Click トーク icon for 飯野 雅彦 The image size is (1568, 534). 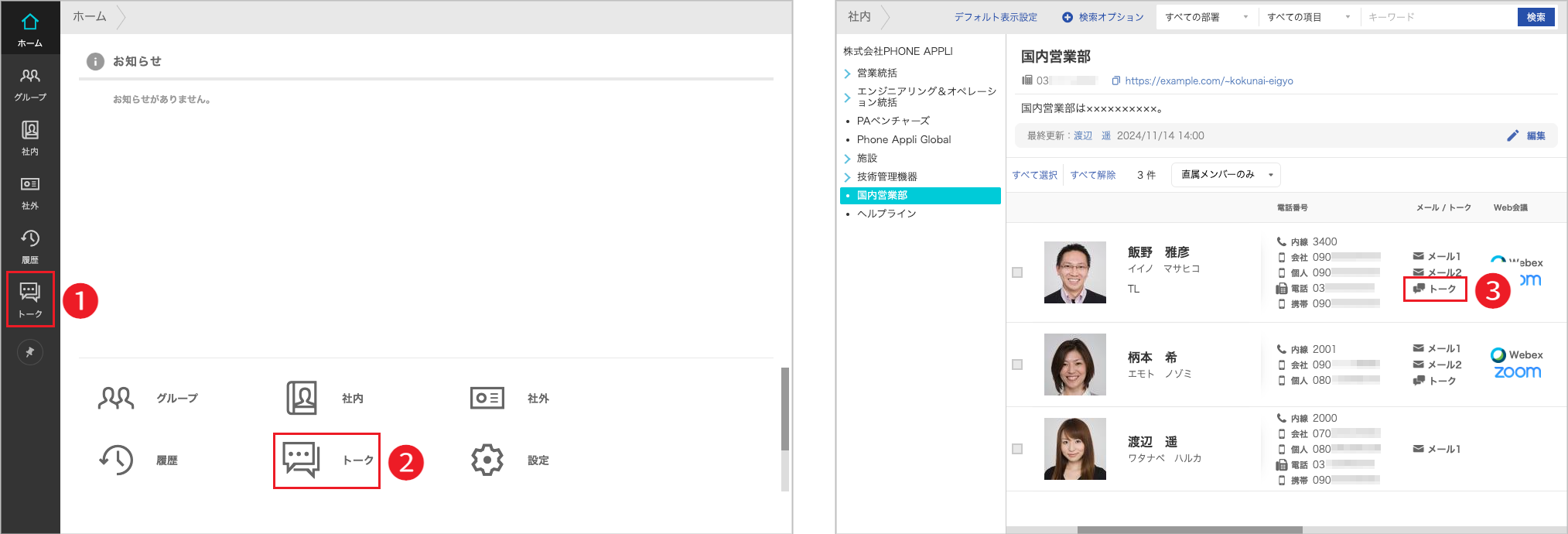(x=1419, y=289)
